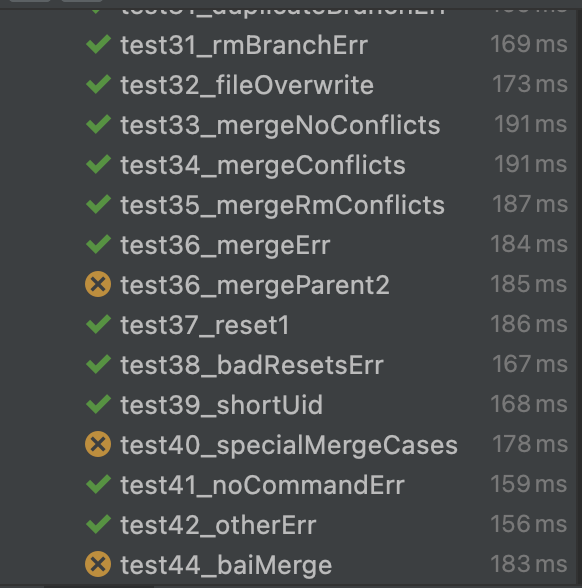Screen dimensions: 582x588
Task: Click the passed checkmark next to test32_fileOverwrite
Action: 98,84
